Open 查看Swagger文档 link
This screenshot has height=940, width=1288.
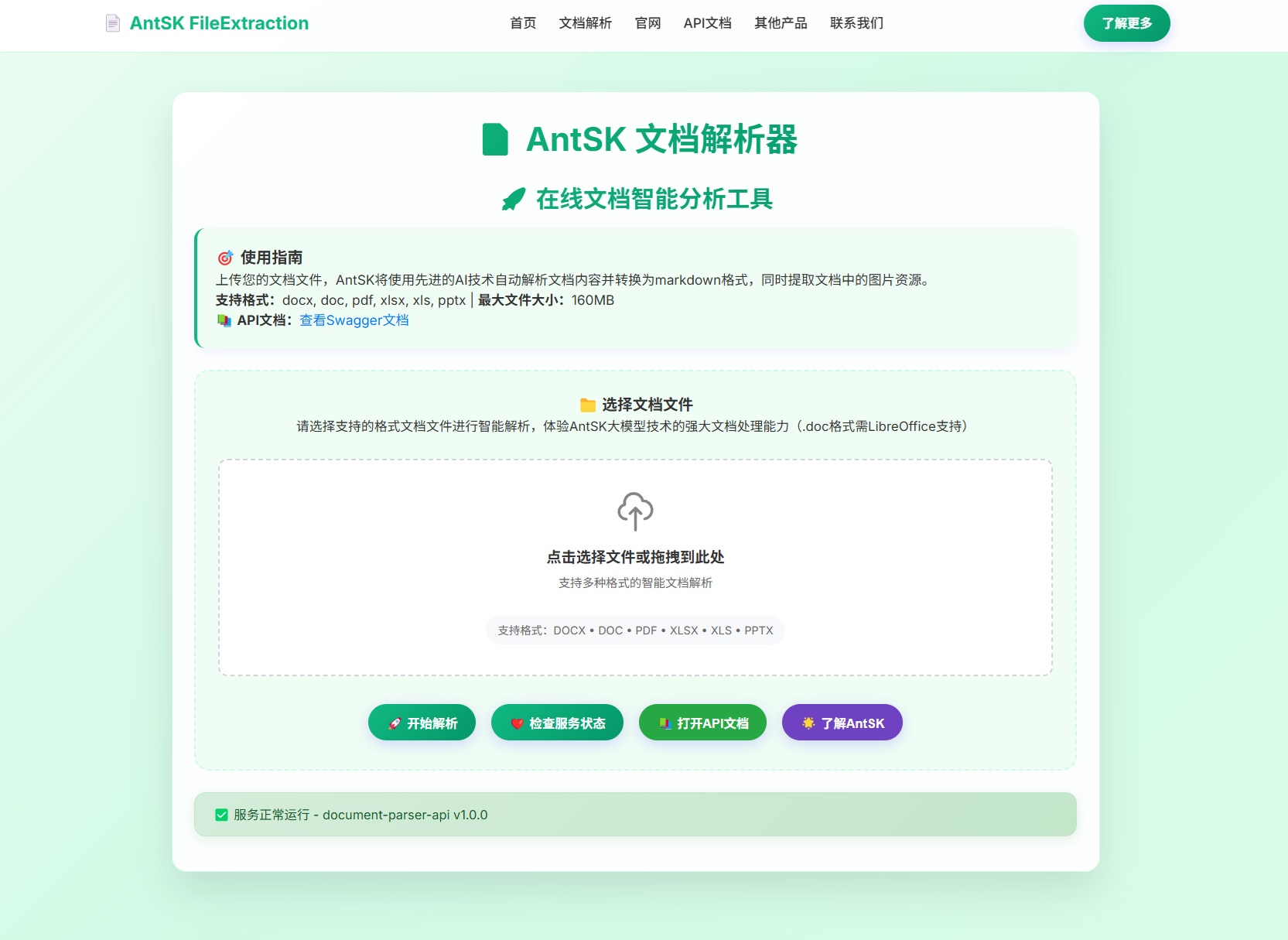[x=354, y=320]
